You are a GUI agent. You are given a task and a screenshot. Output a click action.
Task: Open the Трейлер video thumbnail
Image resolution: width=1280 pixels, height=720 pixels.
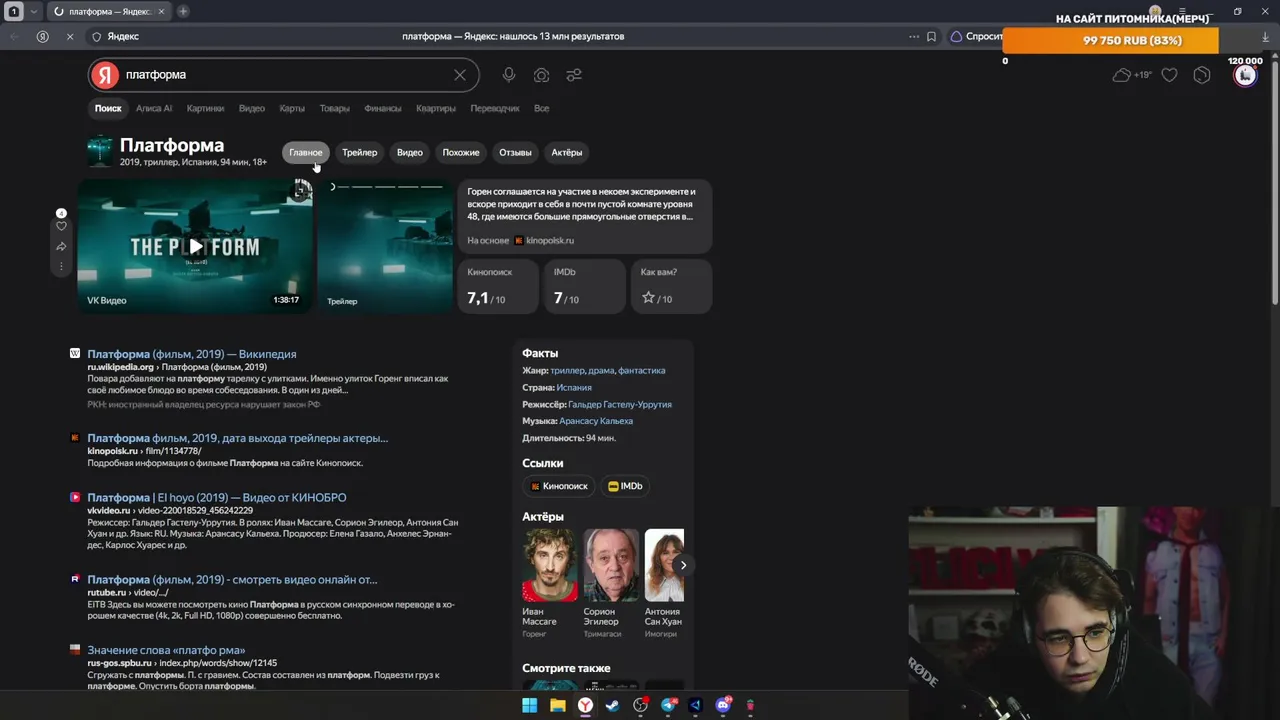pyautogui.click(x=385, y=246)
